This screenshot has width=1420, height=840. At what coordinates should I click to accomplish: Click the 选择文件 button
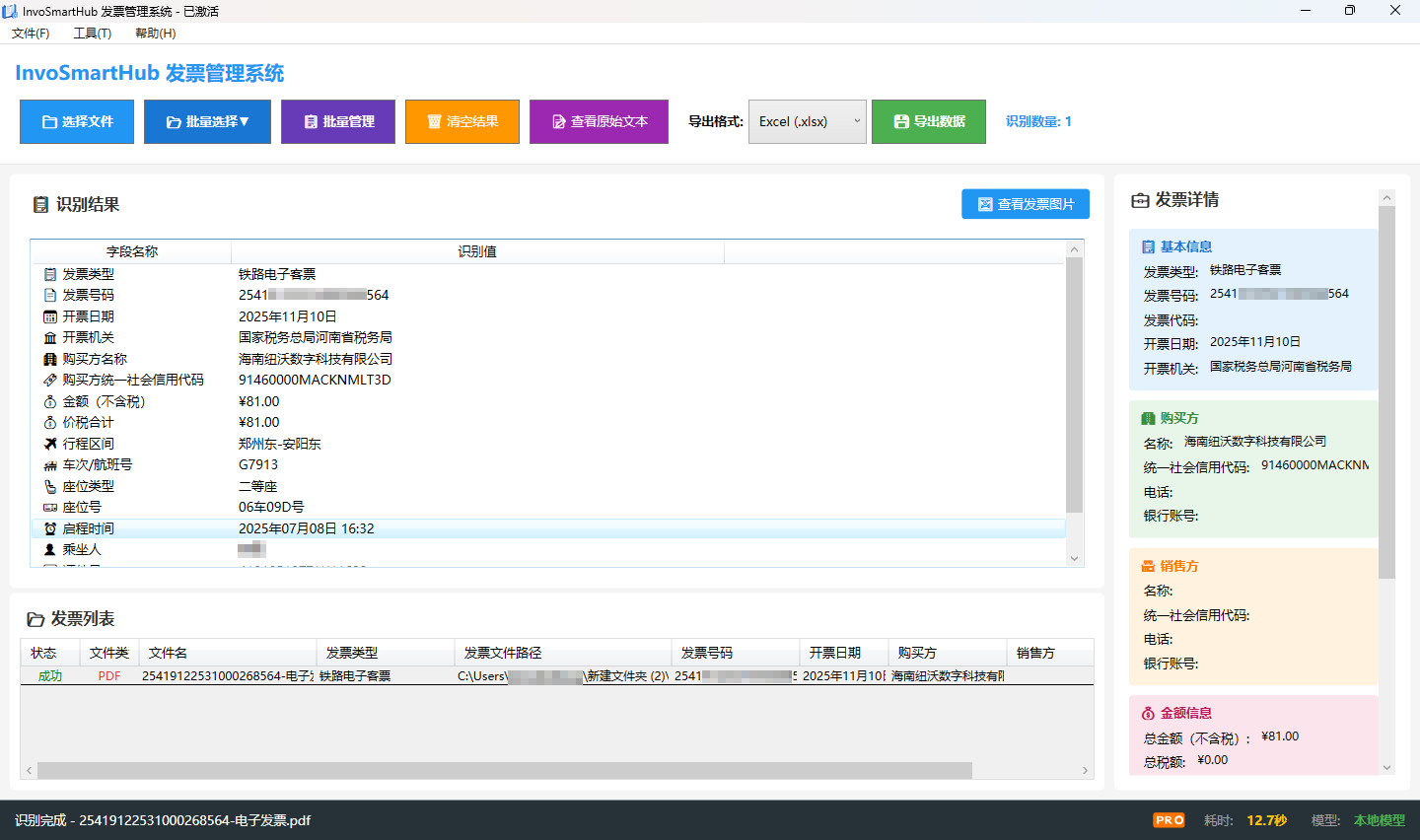click(76, 121)
